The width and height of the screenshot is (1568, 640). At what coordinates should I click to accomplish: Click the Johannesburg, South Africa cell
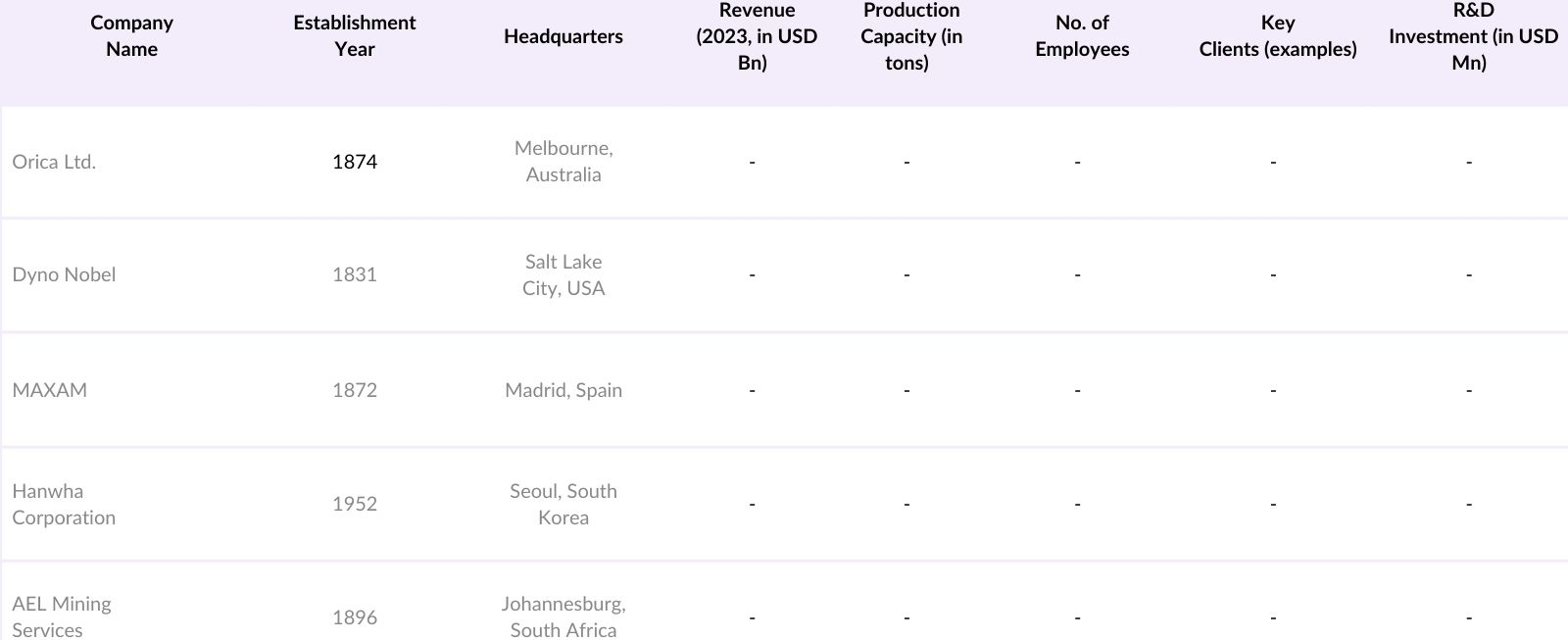563,616
